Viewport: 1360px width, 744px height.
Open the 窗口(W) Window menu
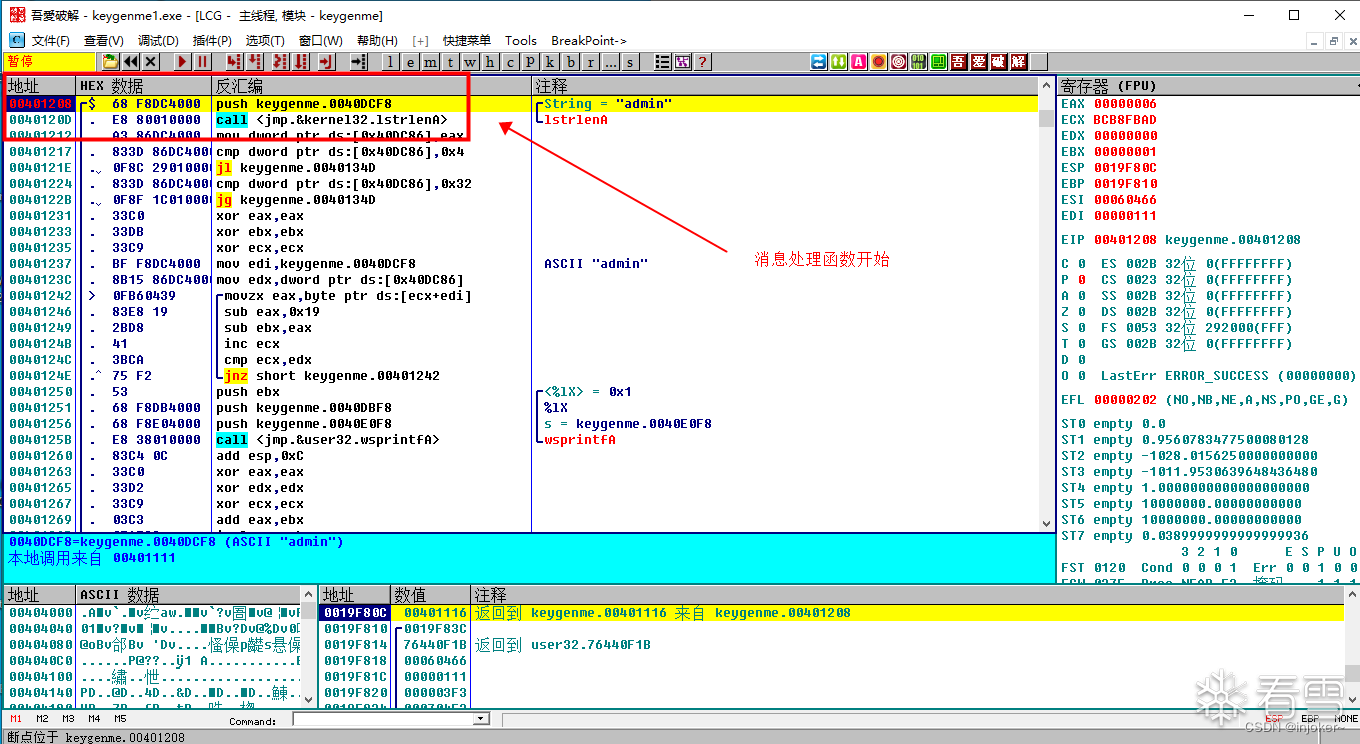pyautogui.click(x=321, y=41)
